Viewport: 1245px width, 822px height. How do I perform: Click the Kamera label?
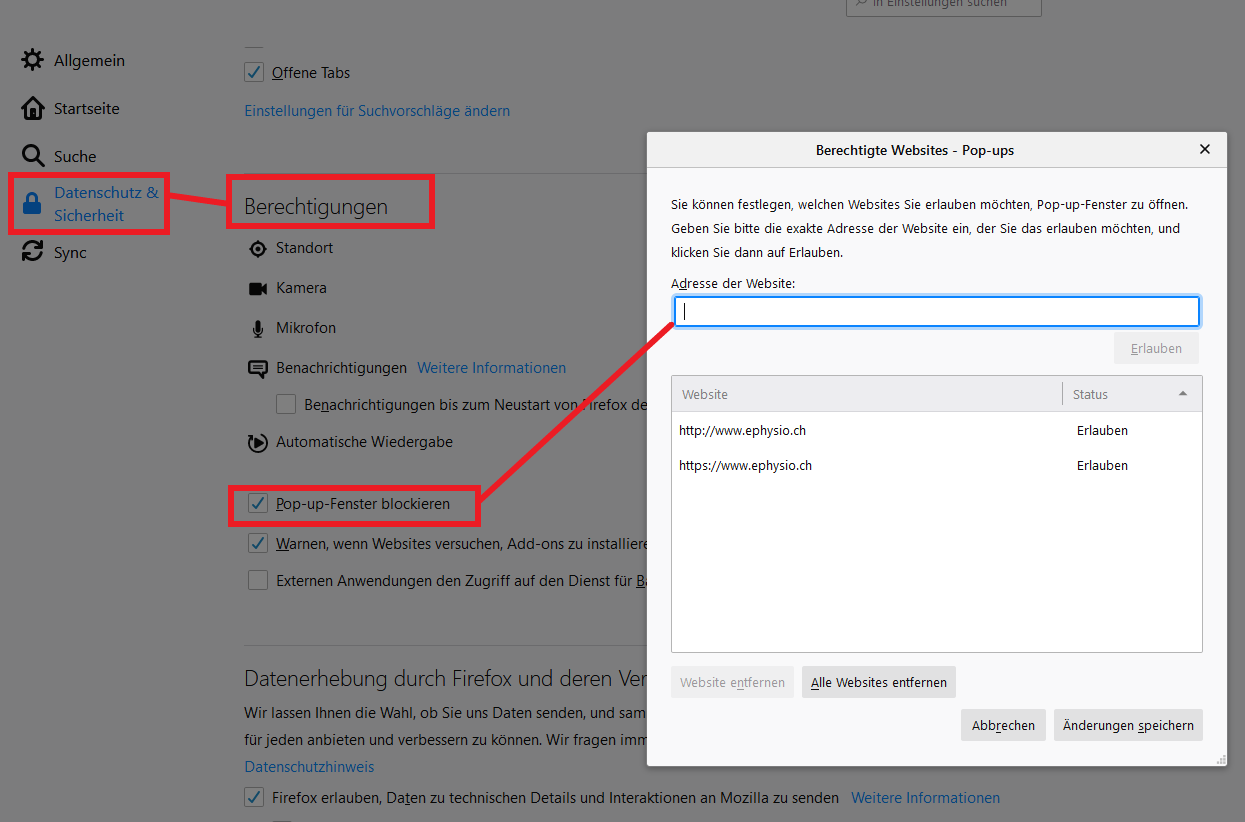(301, 288)
